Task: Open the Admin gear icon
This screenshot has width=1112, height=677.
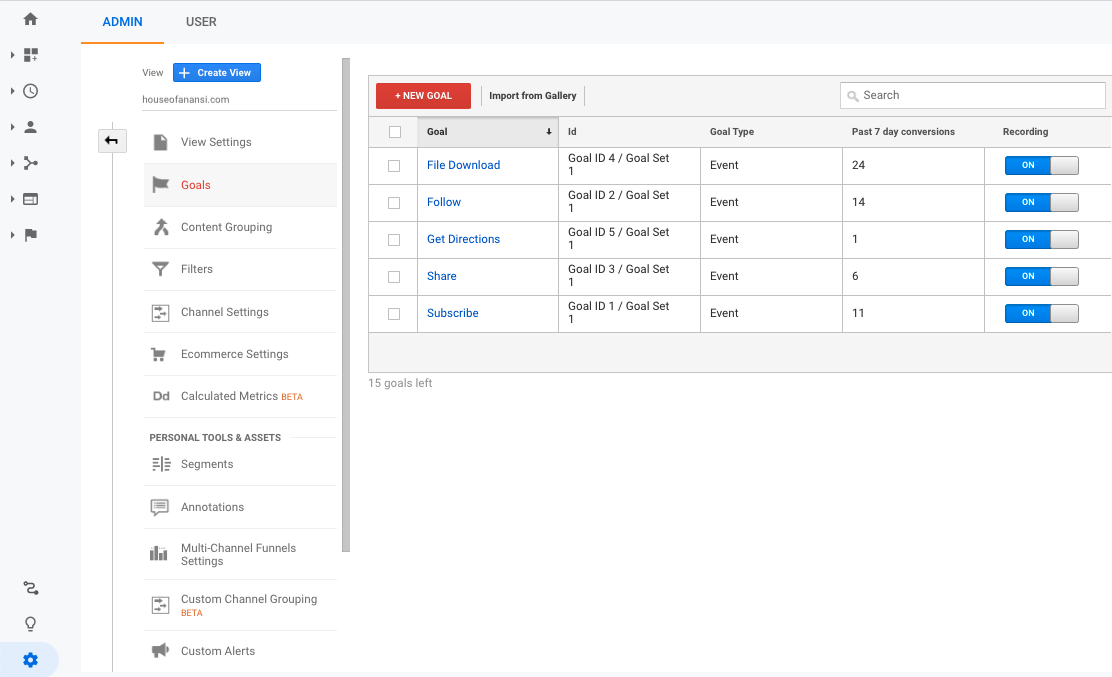Action: (x=30, y=660)
